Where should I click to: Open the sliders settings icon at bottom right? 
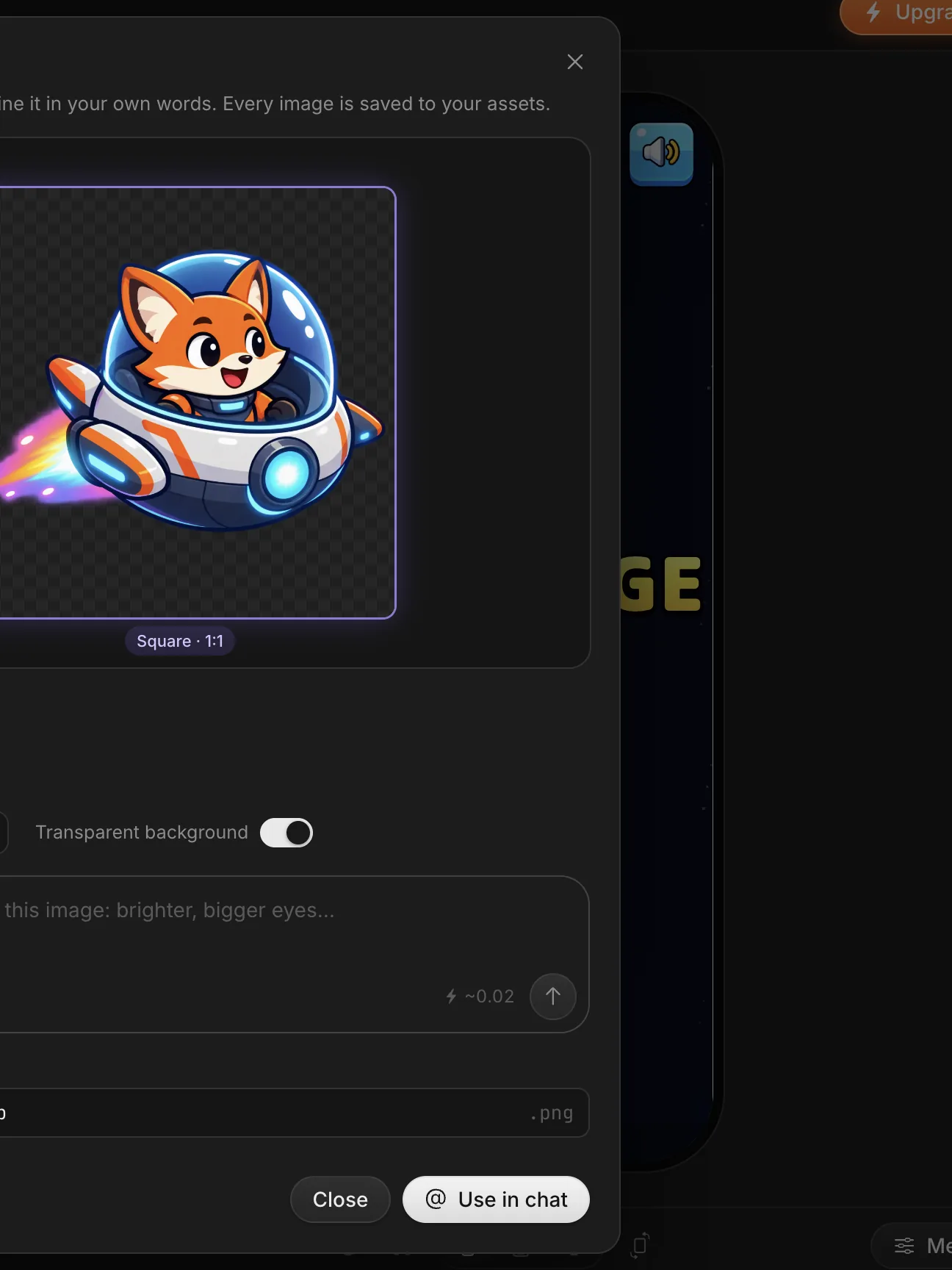[904, 1246]
